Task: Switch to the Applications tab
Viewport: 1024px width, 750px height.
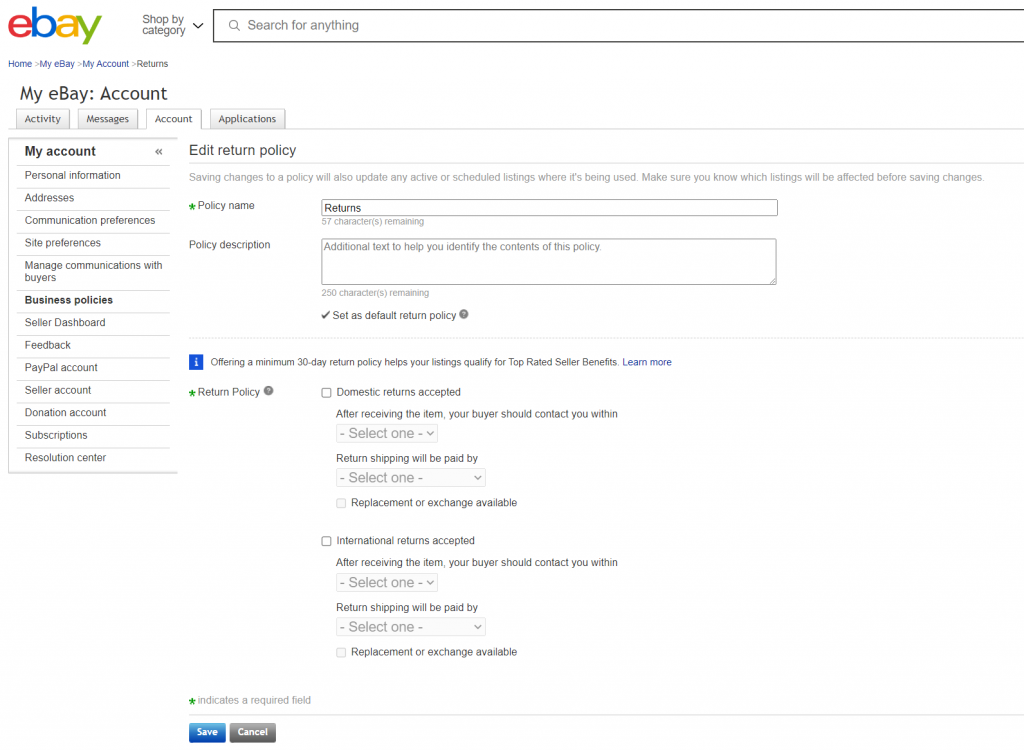Action: pos(248,119)
